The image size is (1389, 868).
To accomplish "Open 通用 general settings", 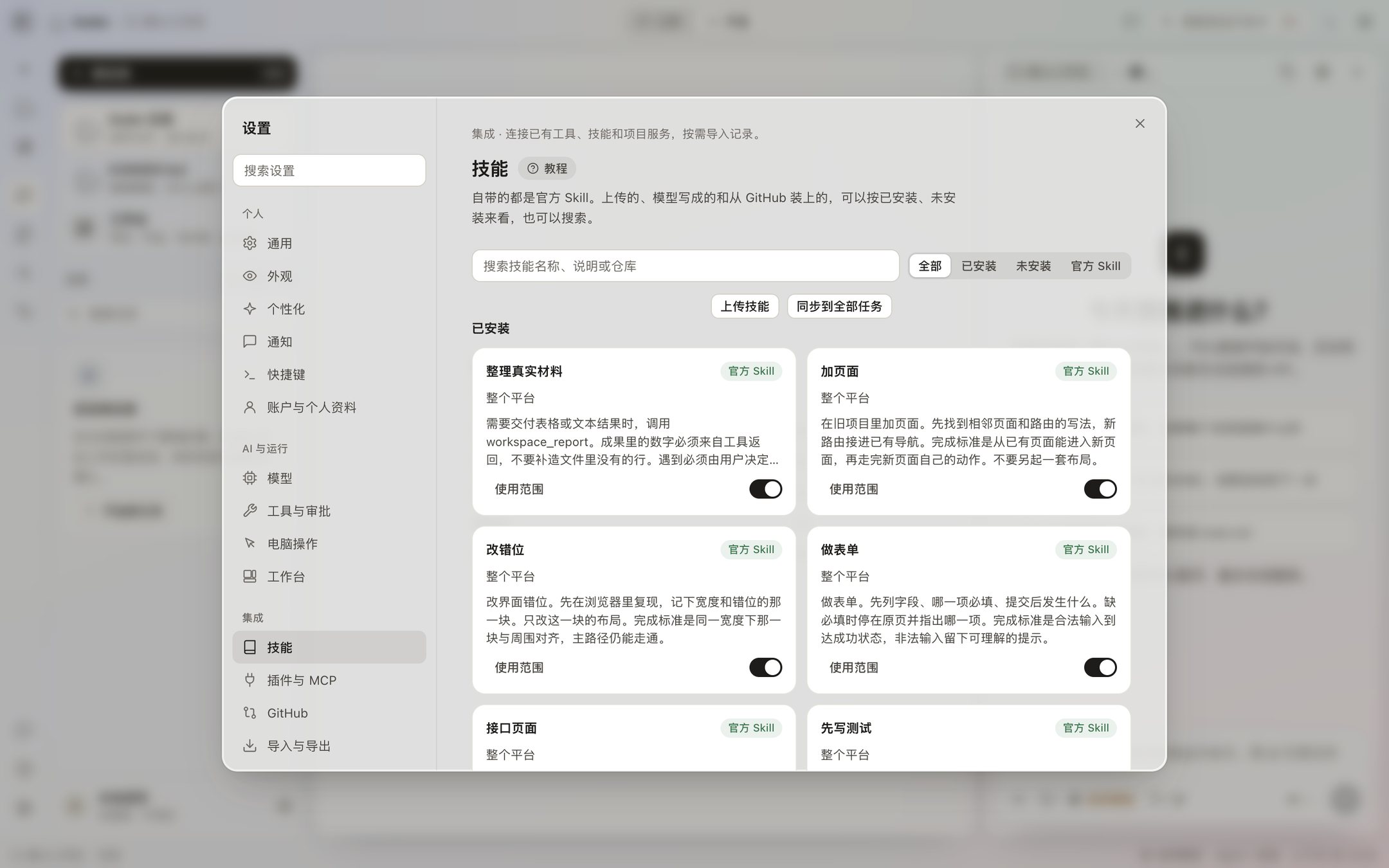I will pos(329,243).
